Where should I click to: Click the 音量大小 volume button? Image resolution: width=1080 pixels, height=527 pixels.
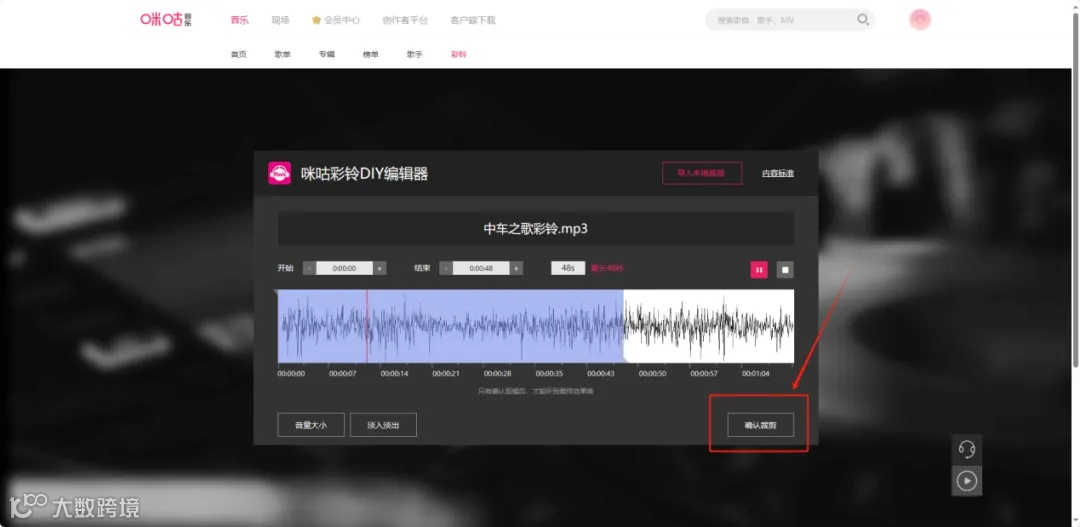311,425
